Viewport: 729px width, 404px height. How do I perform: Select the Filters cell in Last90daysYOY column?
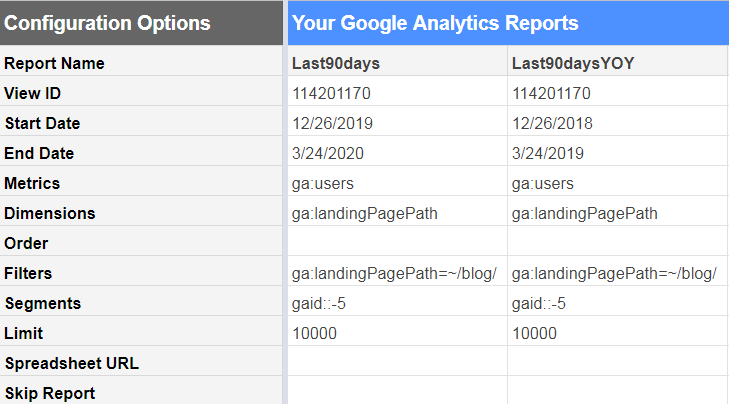point(617,273)
